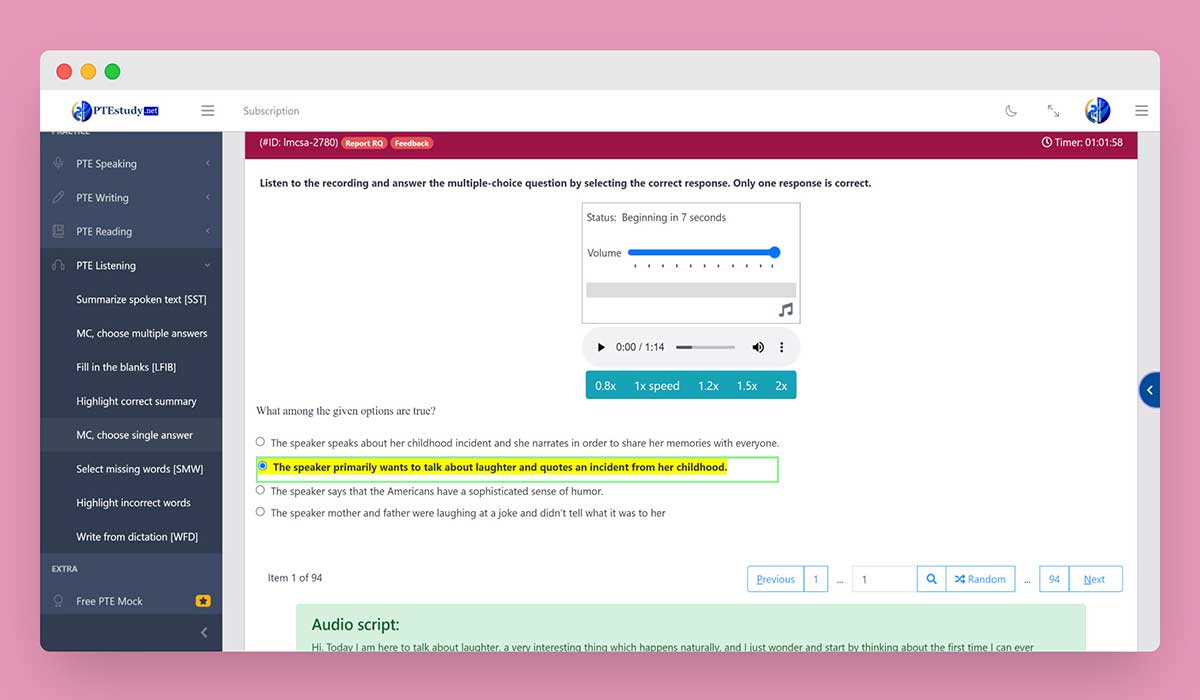Click the Next pagination button
Viewport: 1200px width, 700px height.
click(x=1094, y=578)
